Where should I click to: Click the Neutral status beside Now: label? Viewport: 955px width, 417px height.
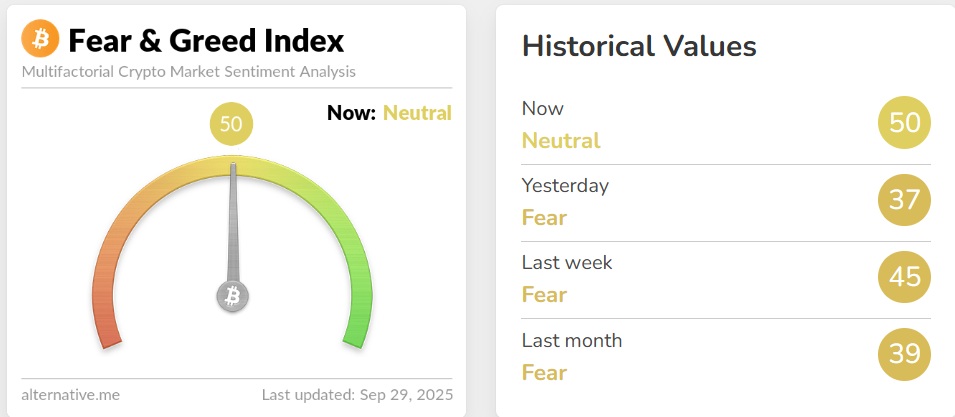[x=417, y=113]
